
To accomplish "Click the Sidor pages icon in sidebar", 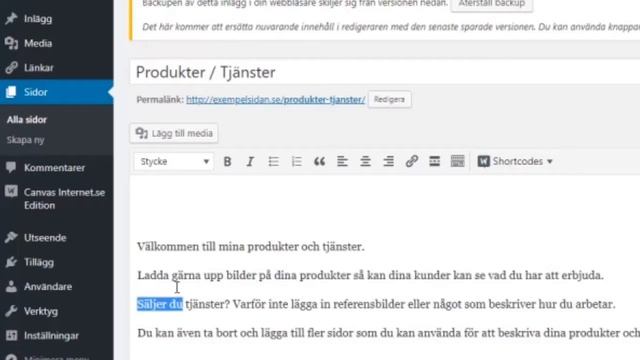I will coord(11,92).
